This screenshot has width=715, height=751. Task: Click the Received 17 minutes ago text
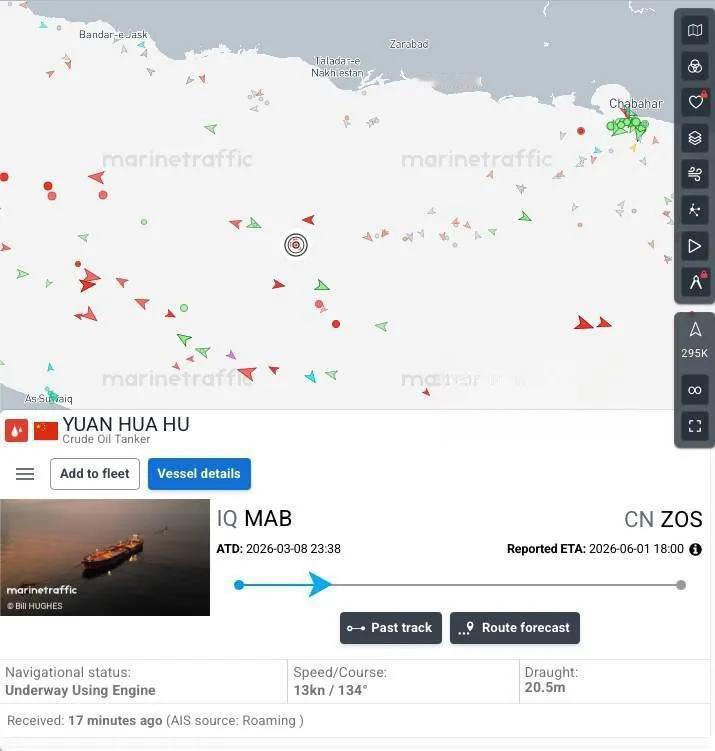155,721
